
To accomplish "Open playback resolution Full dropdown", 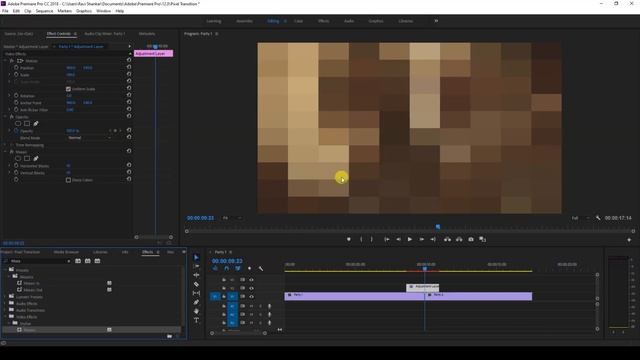I will [580, 218].
